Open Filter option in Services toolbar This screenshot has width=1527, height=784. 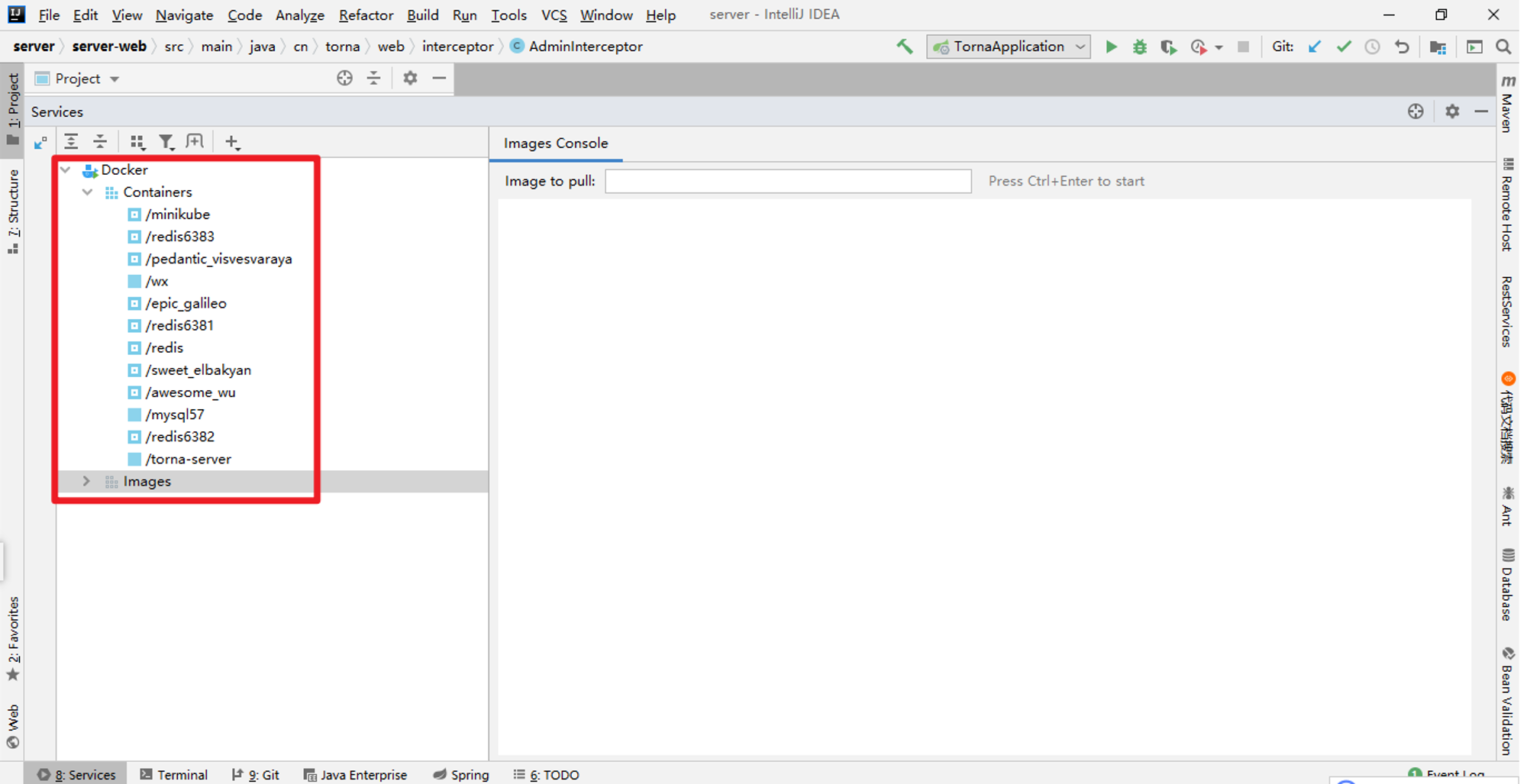[166, 142]
